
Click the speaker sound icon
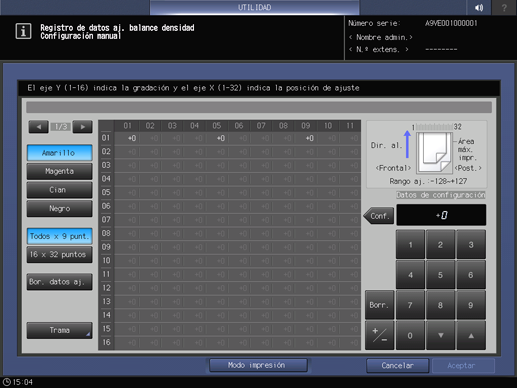click(479, 7)
